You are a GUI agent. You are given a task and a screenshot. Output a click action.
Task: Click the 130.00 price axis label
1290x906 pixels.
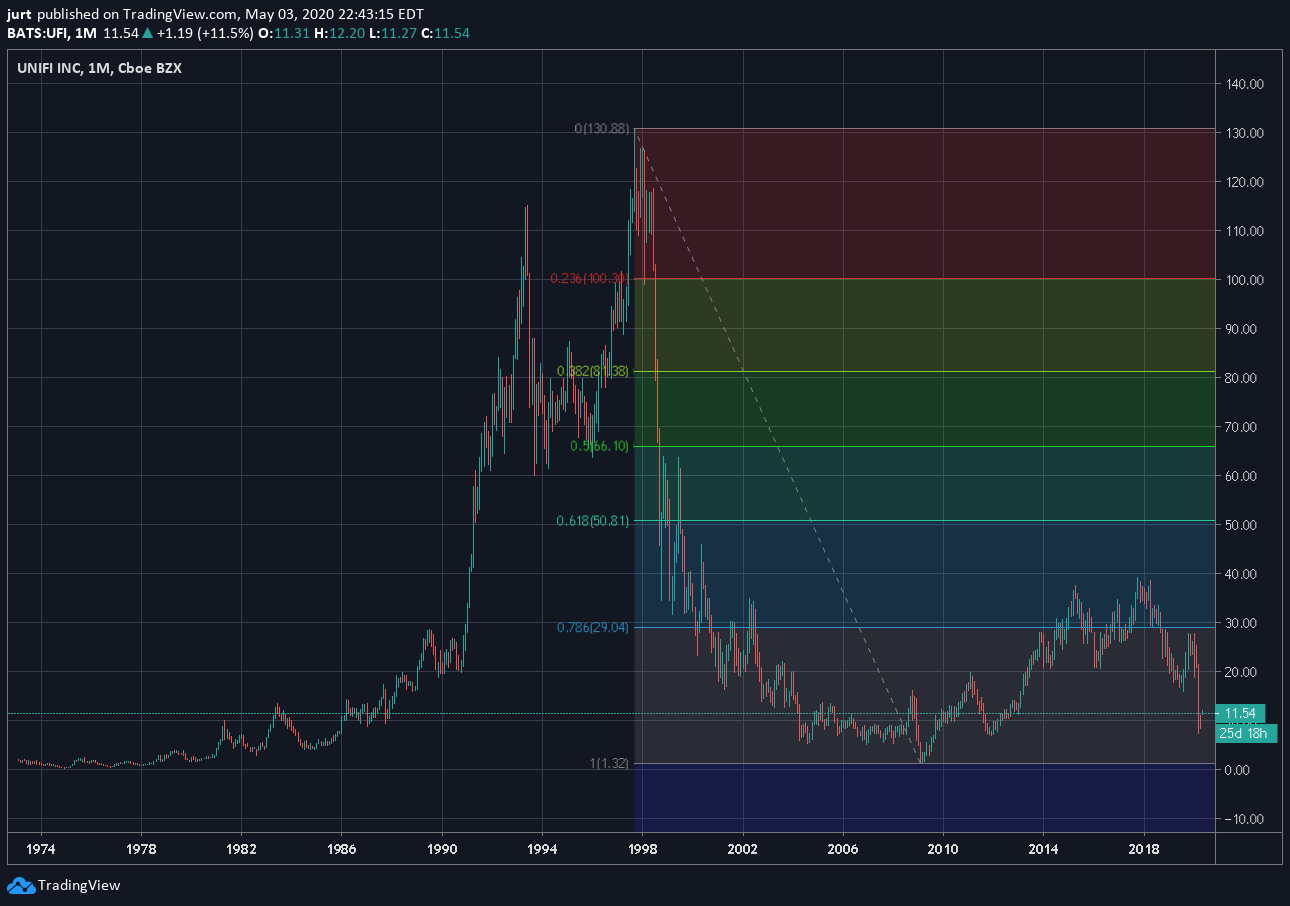point(1244,133)
